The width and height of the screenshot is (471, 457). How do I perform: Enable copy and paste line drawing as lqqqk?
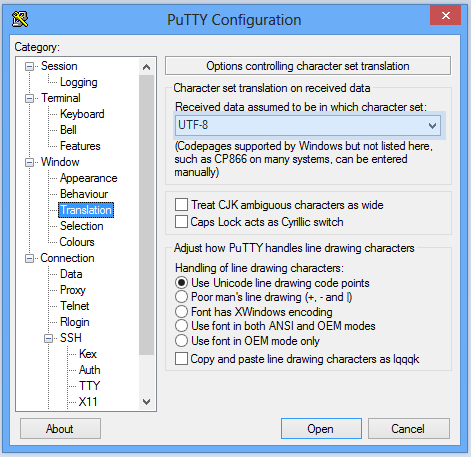click(x=181, y=359)
